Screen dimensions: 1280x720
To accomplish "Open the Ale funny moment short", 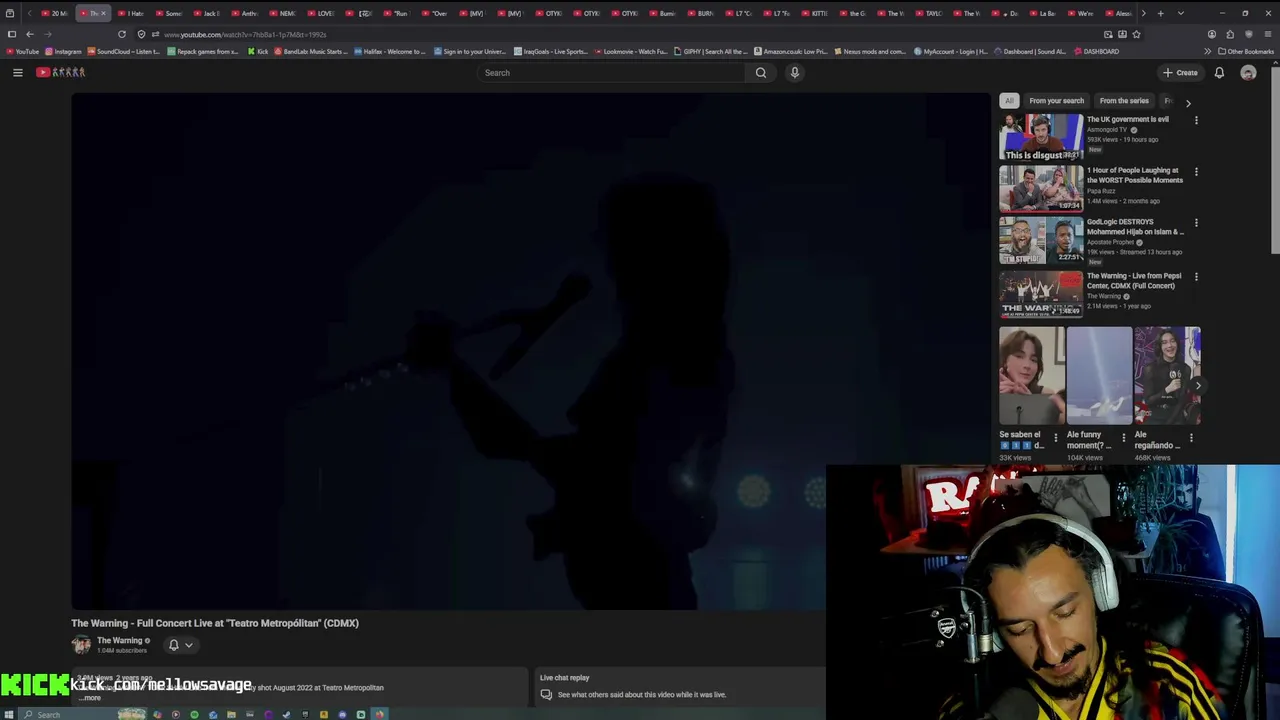I will [x=1099, y=376].
